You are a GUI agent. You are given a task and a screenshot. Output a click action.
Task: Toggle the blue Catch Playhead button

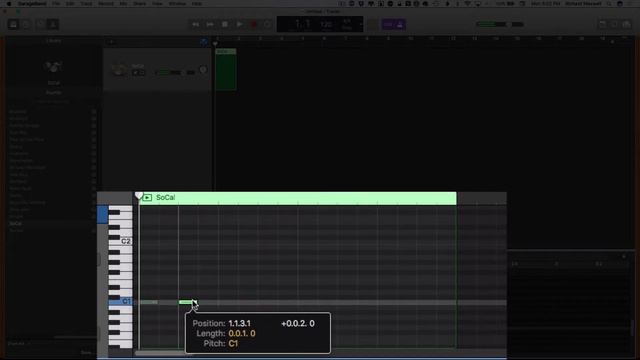204,42
